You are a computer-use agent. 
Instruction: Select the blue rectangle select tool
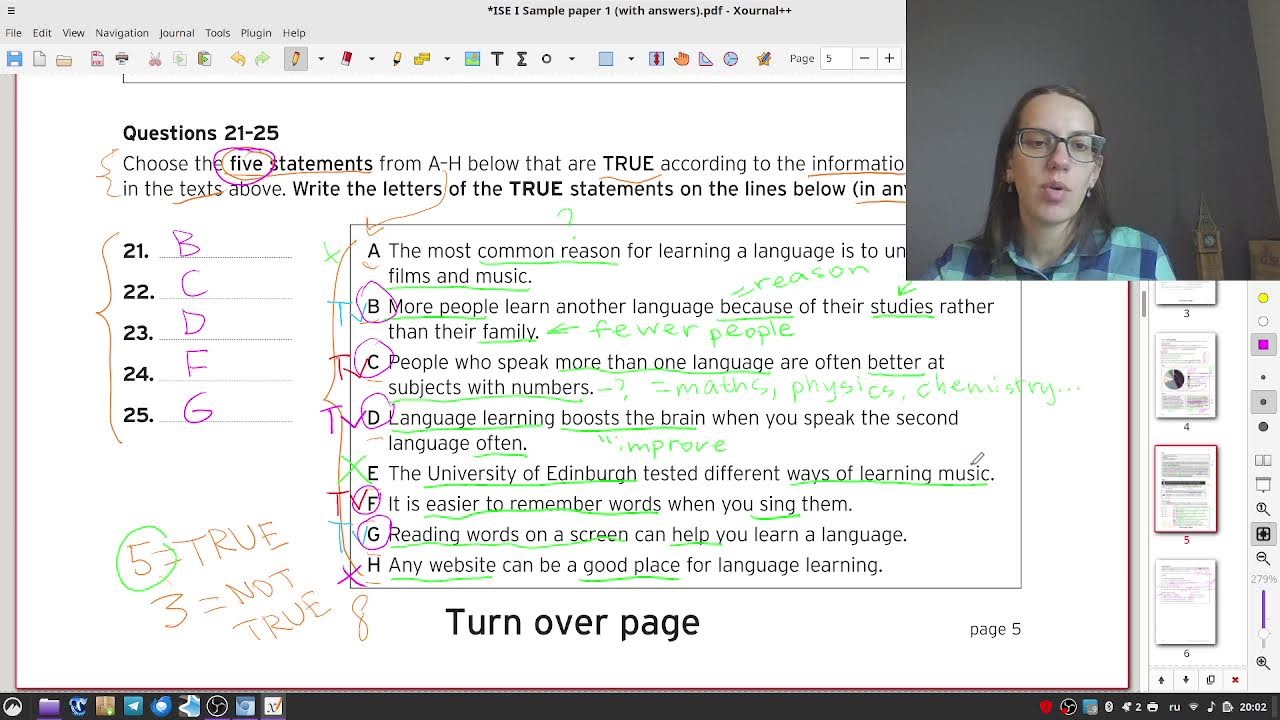tap(606, 59)
